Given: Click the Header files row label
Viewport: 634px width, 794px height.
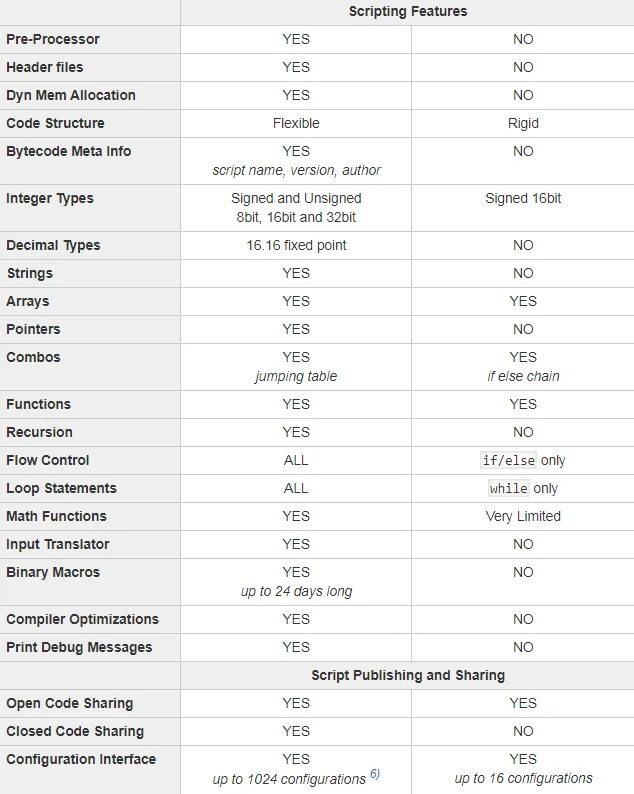Looking at the screenshot, I should click(45, 67).
